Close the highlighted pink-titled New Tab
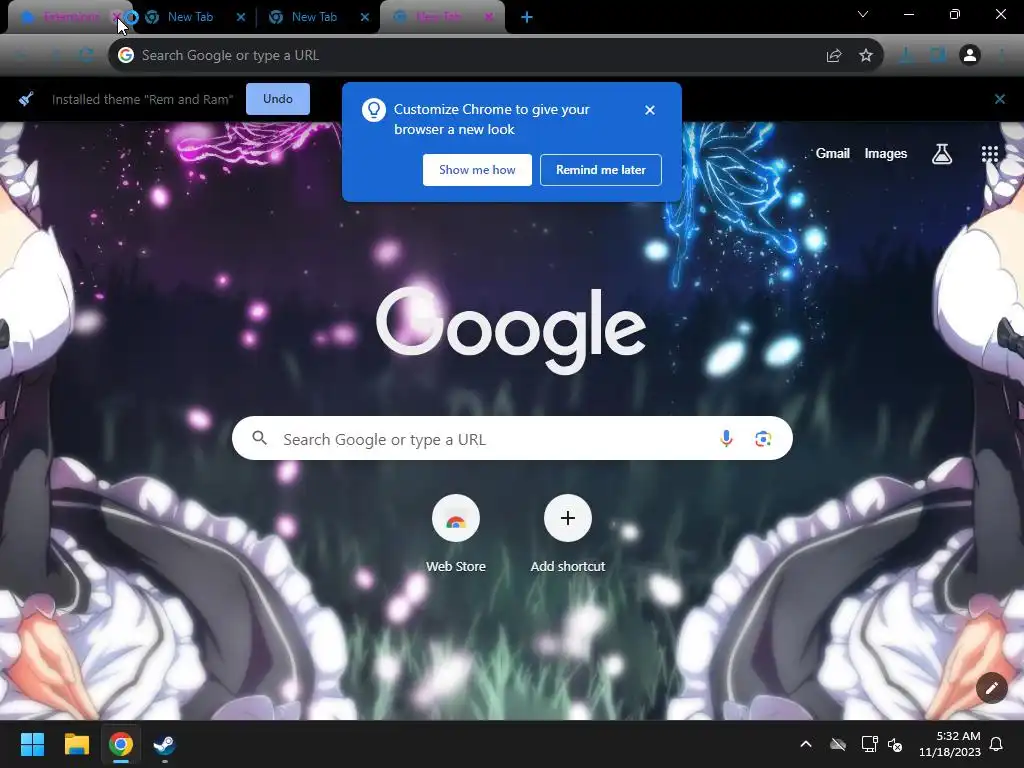Image resolution: width=1024 pixels, height=768 pixels. pos(488,17)
